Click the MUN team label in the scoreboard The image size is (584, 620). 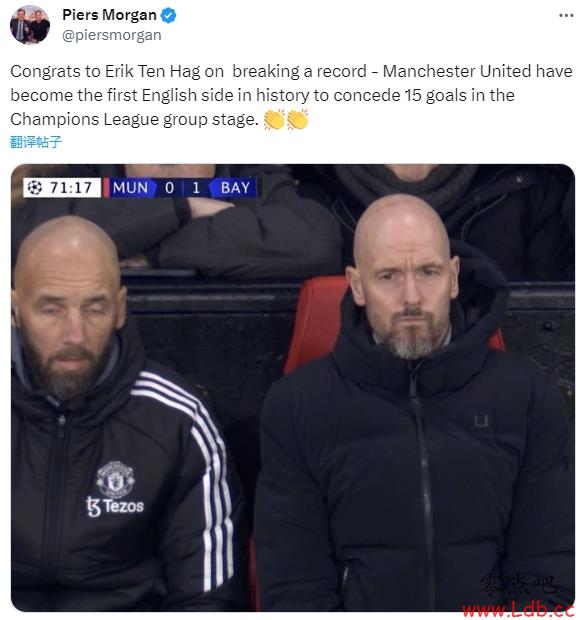pos(130,187)
